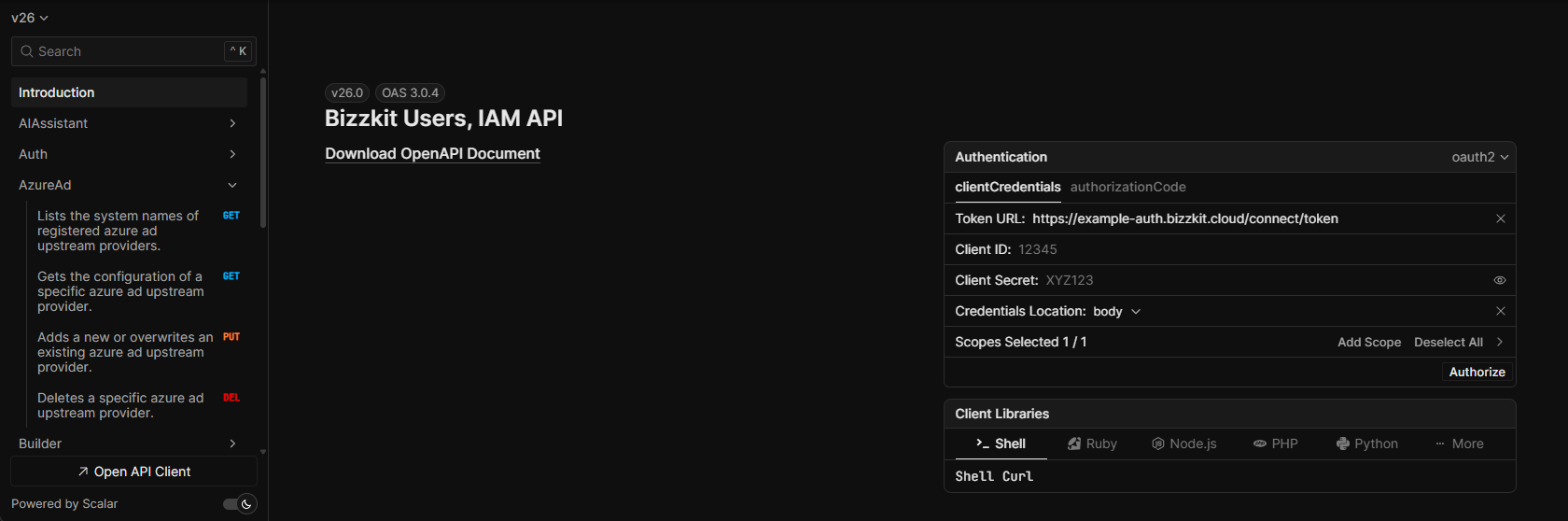The image size is (1568, 521).
Task: Open 'Lists the system names' GET endpoint
Action: (138, 231)
